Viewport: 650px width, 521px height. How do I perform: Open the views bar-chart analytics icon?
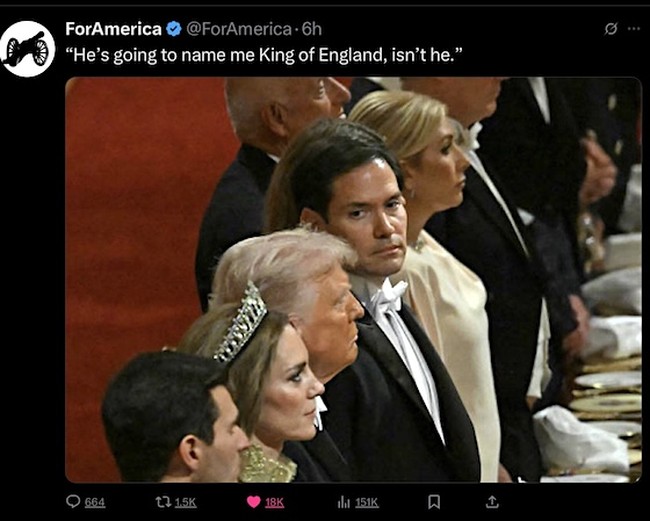click(x=344, y=502)
